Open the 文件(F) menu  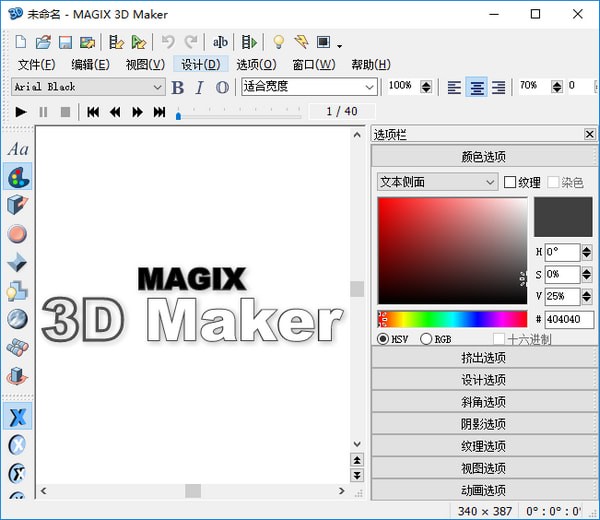37,64
